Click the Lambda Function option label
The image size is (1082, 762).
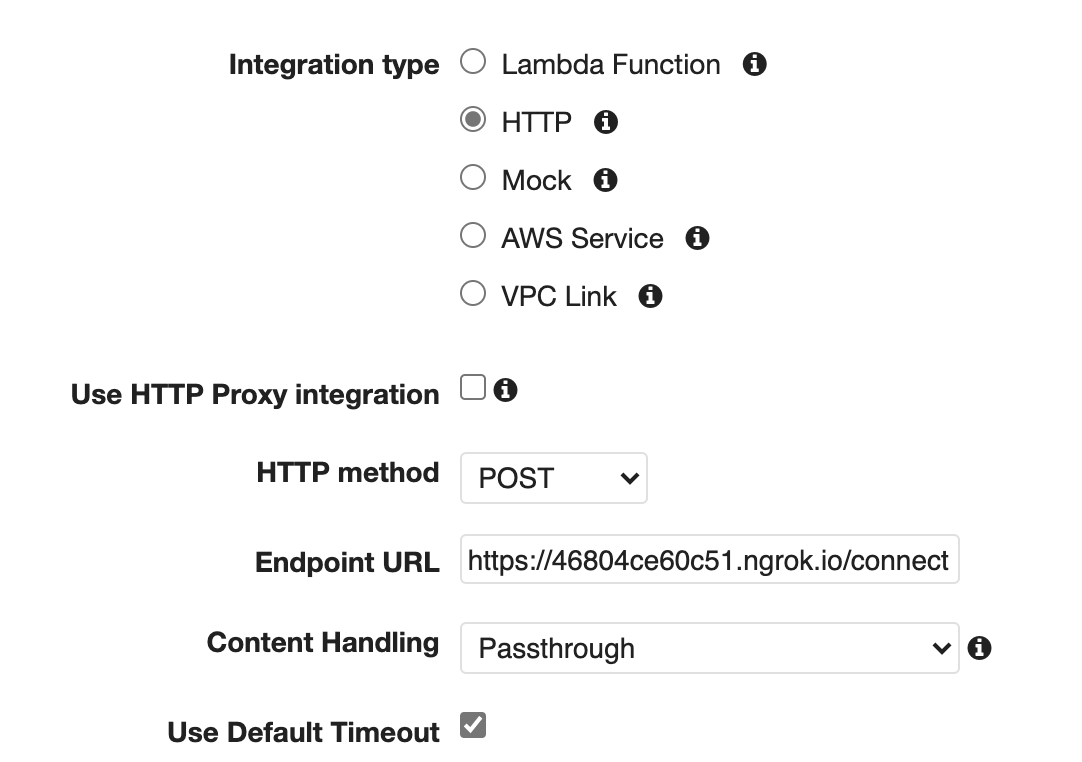point(610,65)
